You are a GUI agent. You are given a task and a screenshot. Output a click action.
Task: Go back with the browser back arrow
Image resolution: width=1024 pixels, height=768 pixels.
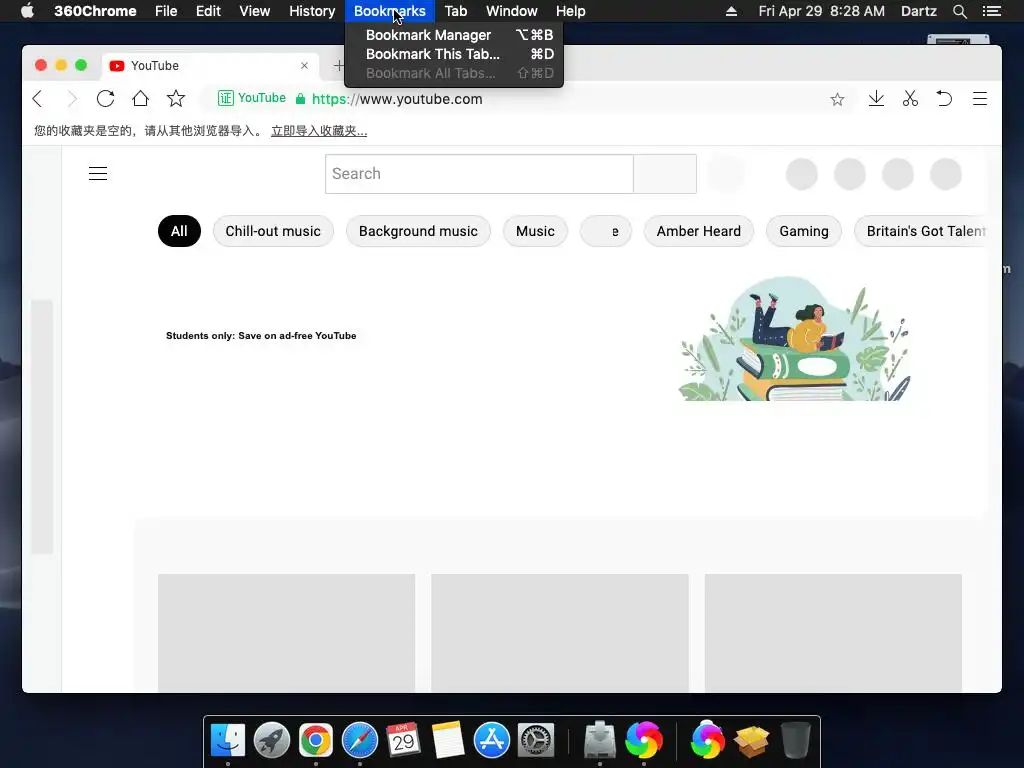point(38,99)
